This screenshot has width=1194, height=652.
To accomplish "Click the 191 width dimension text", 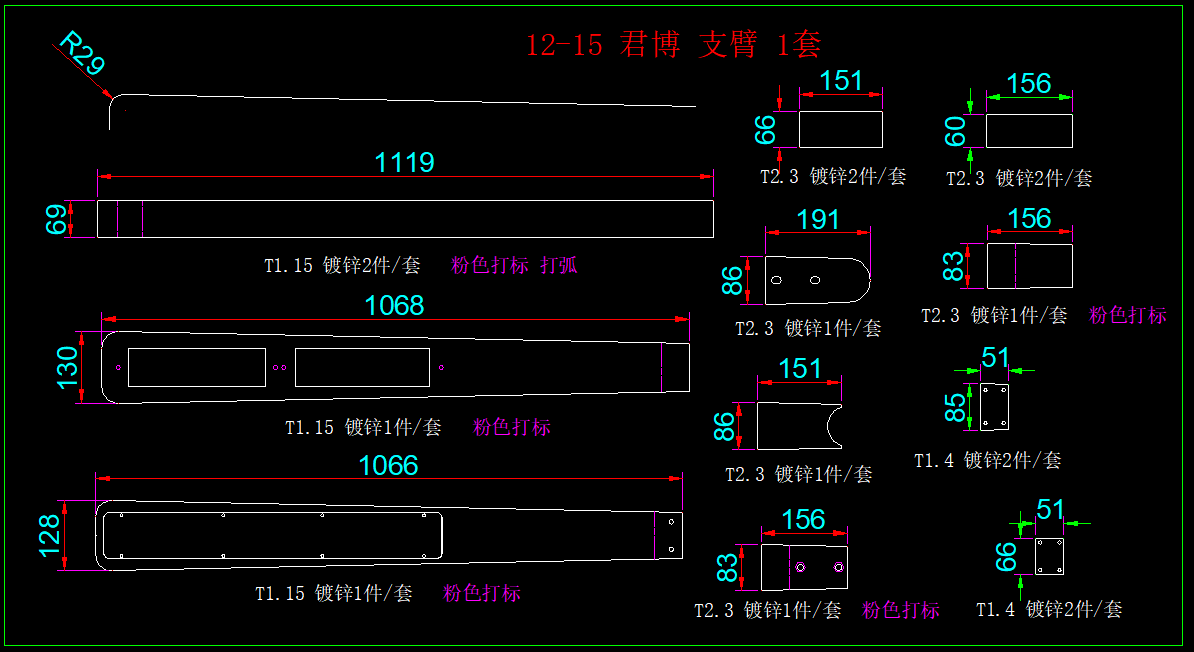I will pyautogui.click(x=818, y=220).
